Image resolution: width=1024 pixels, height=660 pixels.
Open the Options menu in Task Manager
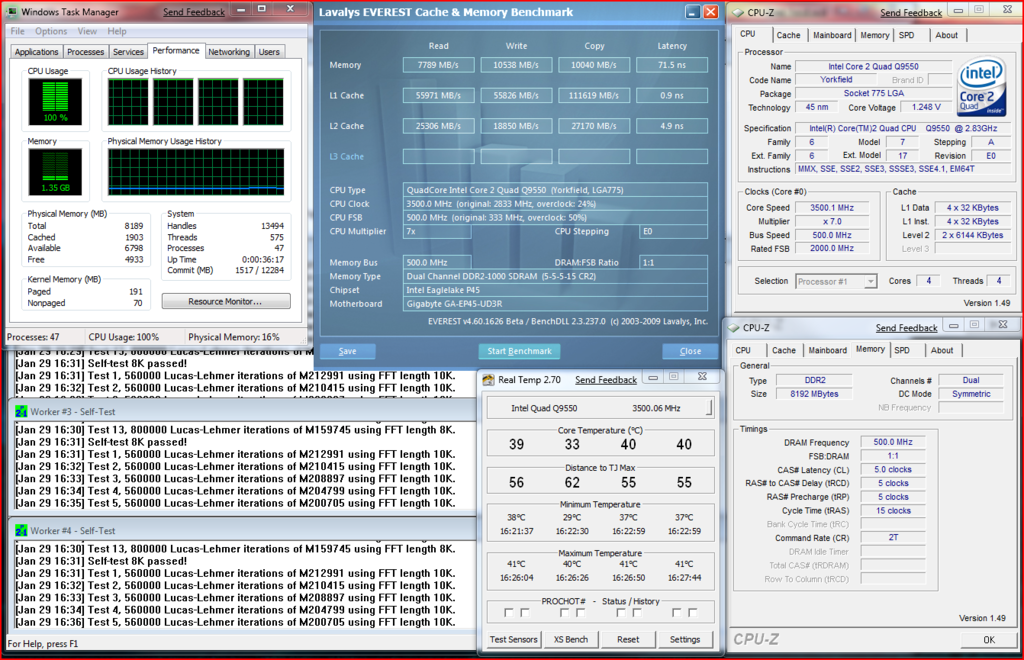(x=51, y=31)
